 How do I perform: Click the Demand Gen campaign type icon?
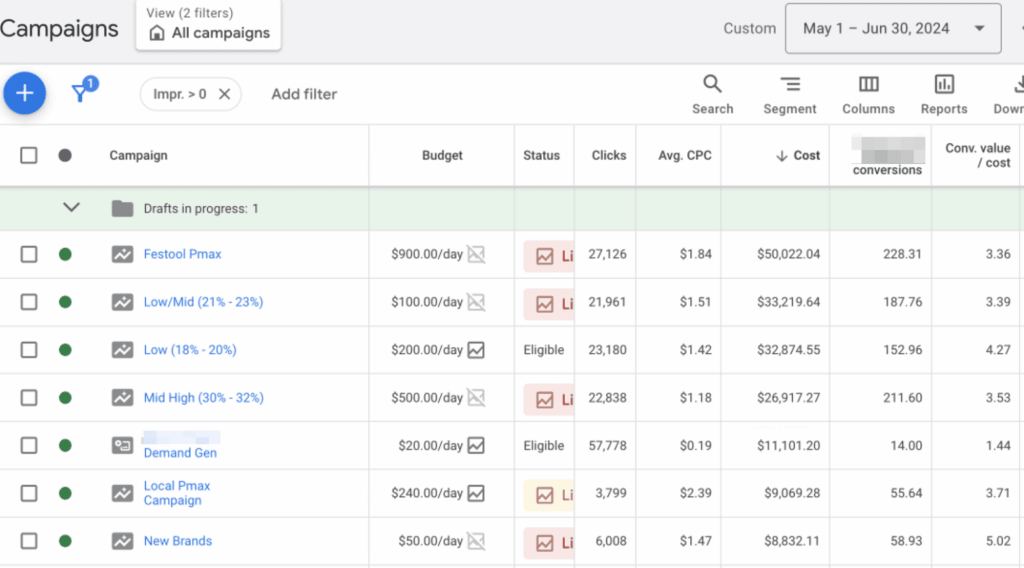(x=122, y=446)
